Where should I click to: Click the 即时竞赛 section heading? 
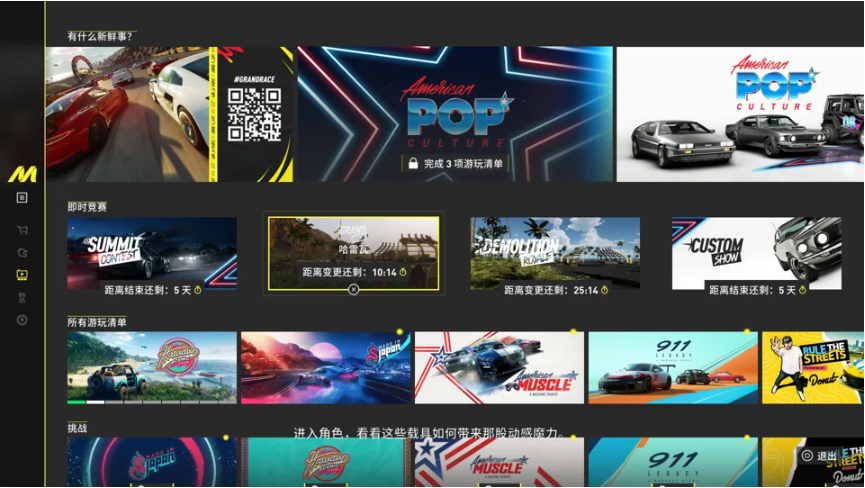[x=87, y=207]
